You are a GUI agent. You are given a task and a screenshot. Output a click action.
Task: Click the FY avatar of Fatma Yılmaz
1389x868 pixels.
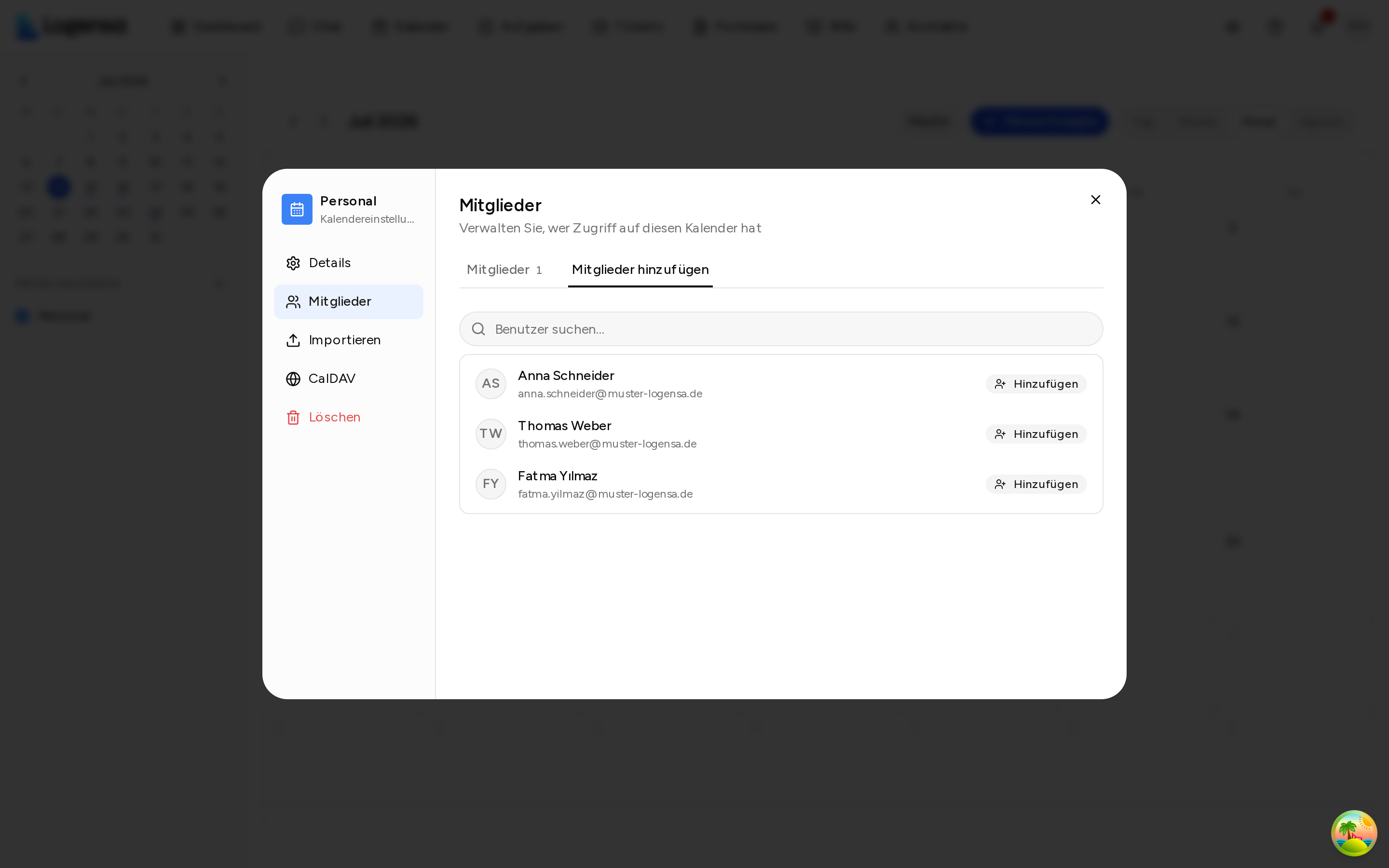(491, 484)
